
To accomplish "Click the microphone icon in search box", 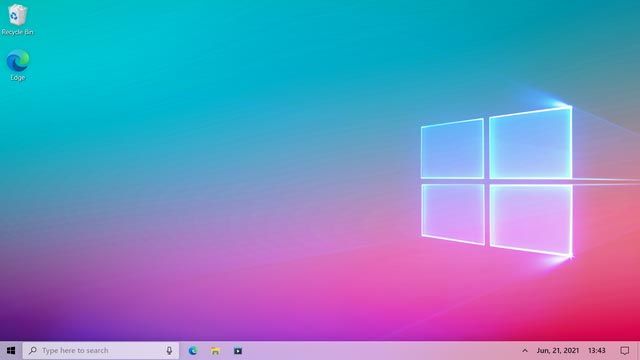I will (169, 350).
